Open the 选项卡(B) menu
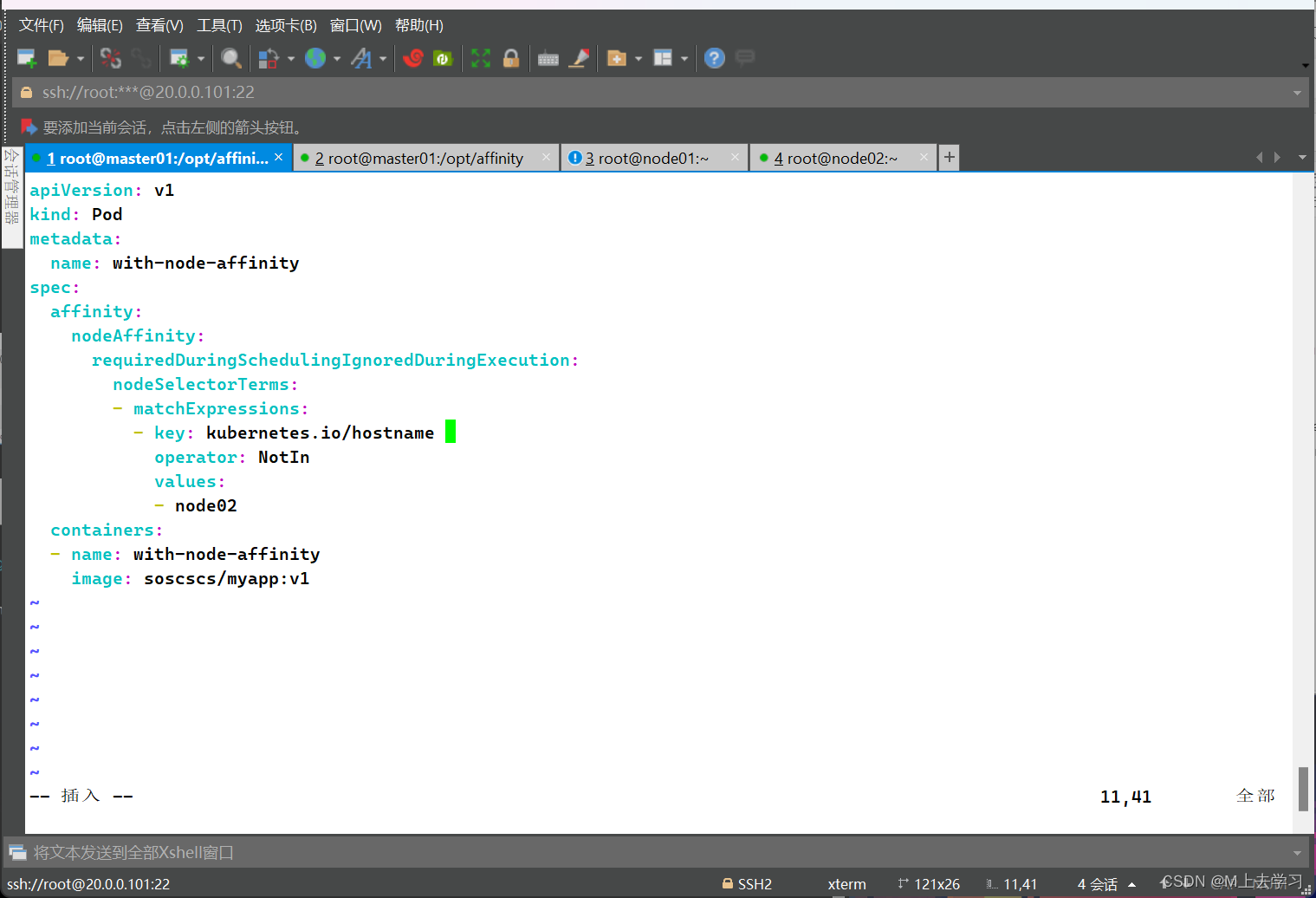This screenshot has height=898, width=1316. [x=286, y=25]
